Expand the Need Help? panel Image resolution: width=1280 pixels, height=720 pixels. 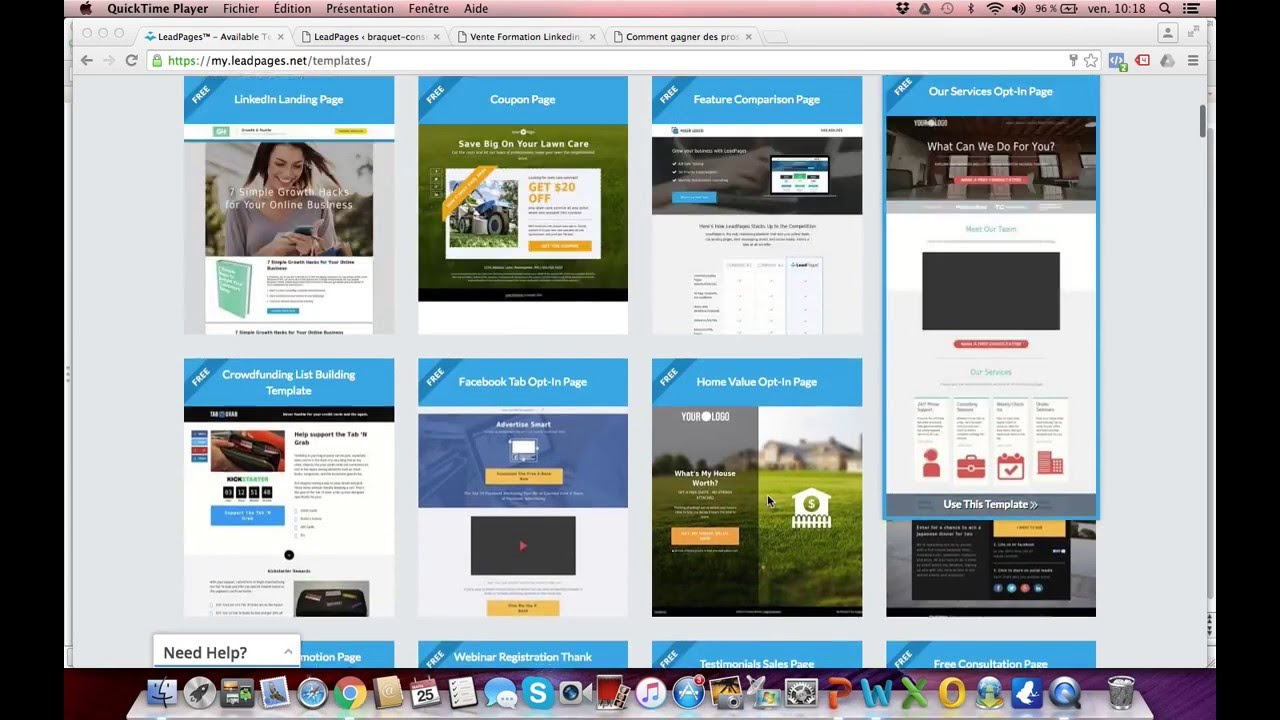(x=227, y=652)
